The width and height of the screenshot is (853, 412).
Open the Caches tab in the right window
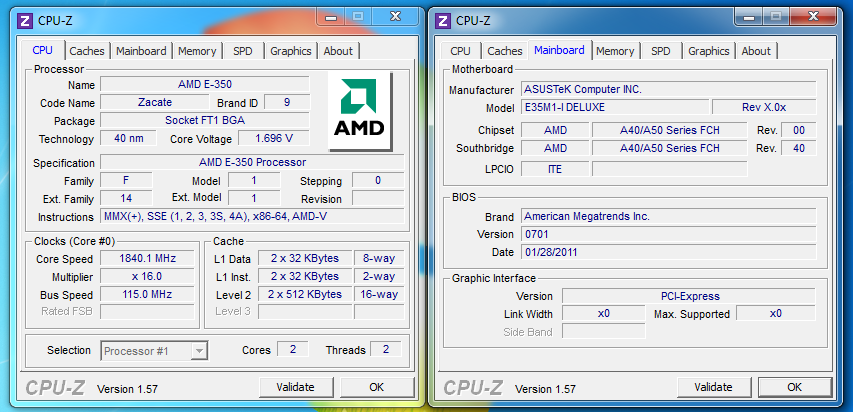tap(505, 51)
